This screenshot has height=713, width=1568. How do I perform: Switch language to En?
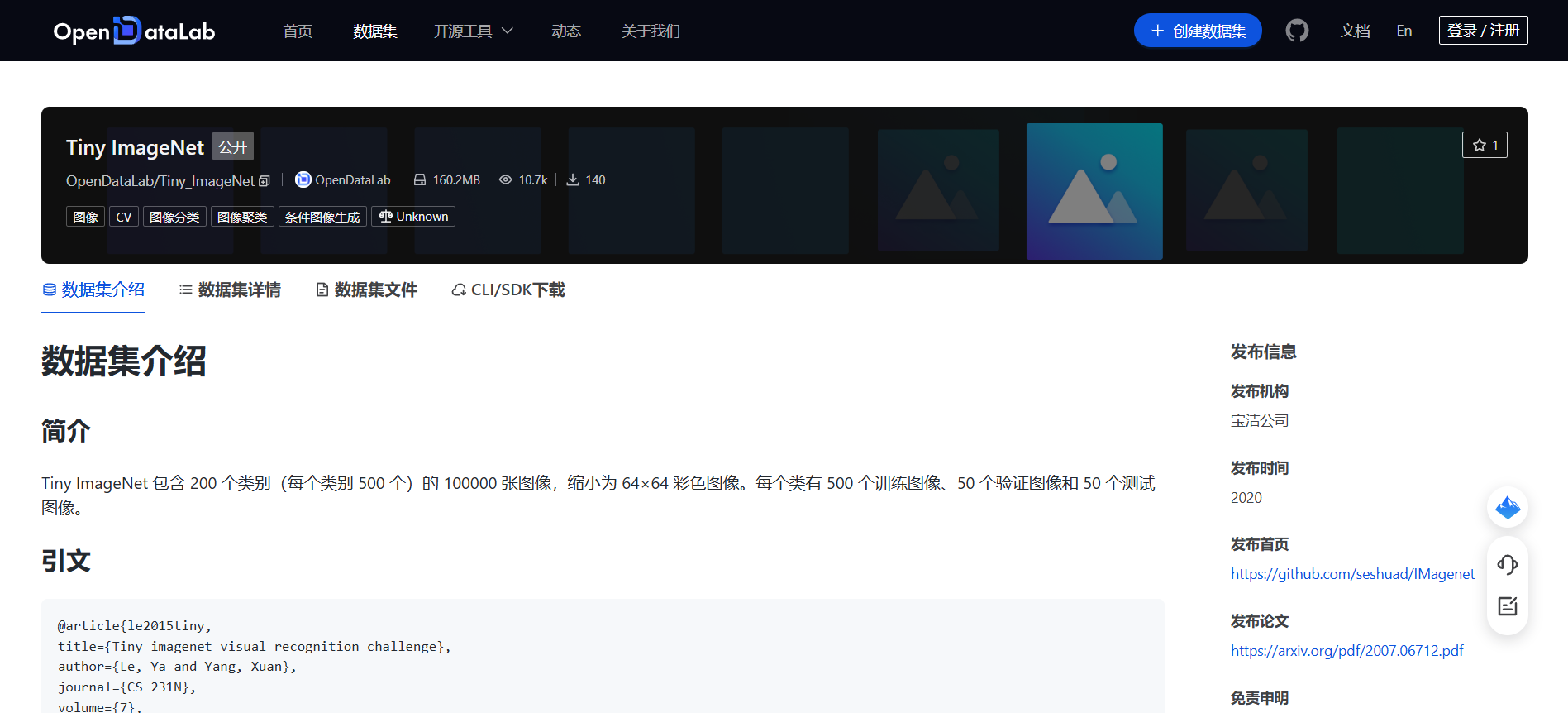click(1404, 31)
